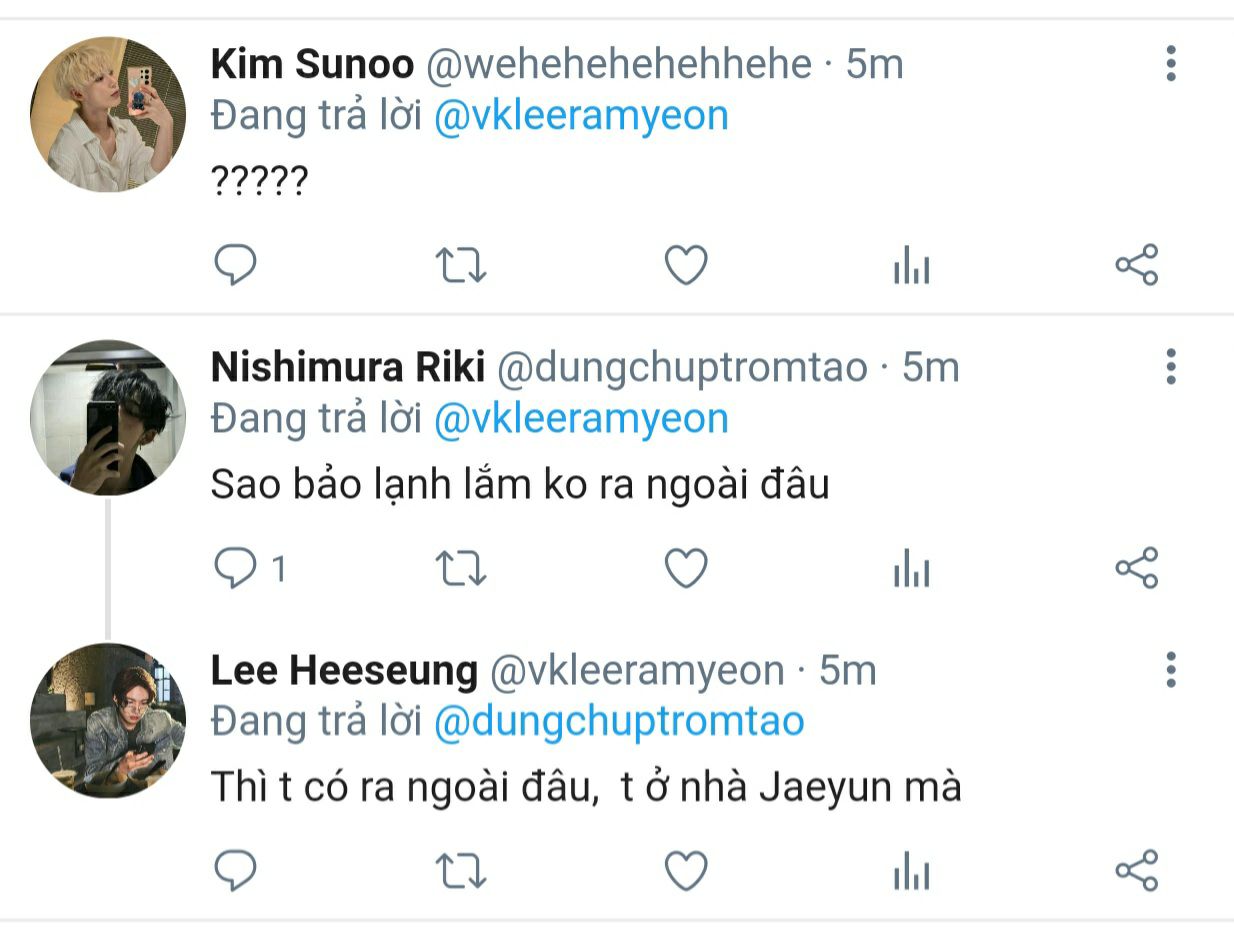The height and width of the screenshot is (932, 1234).
Task: Open Kim Sunoo's profile picture
Action: point(108,115)
